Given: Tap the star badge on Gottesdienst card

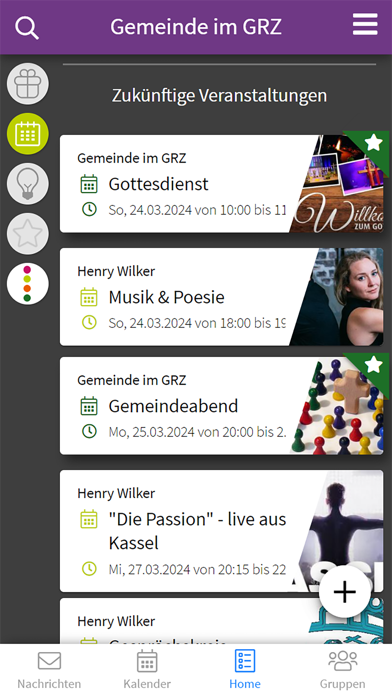Looking at the screenshot, I should coord(373,143).
